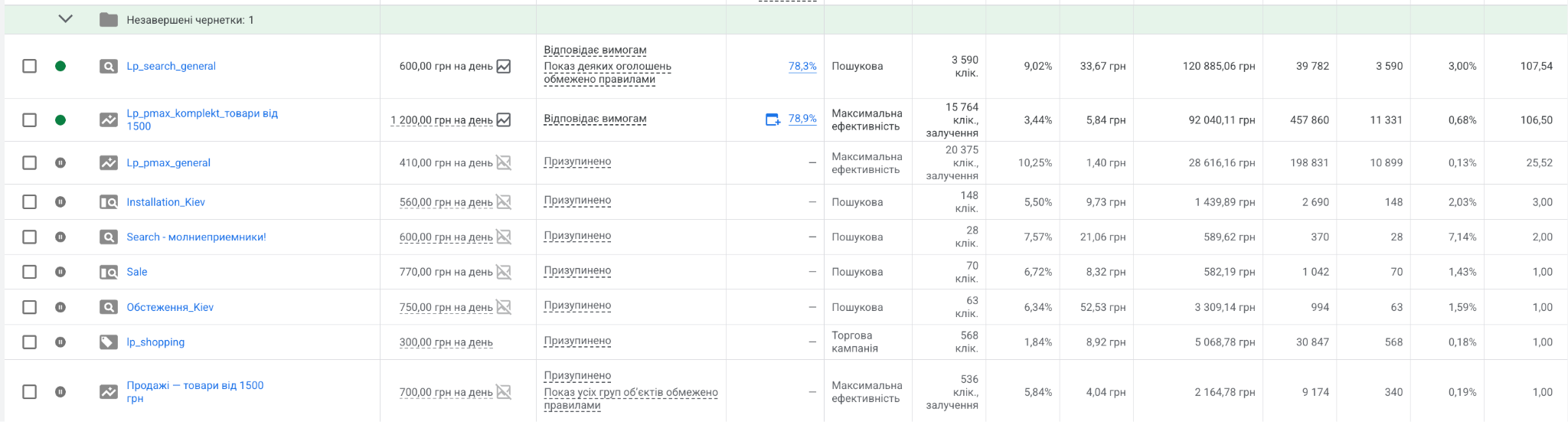Click campaign type icon beside Sale

(x=109, y=272)
